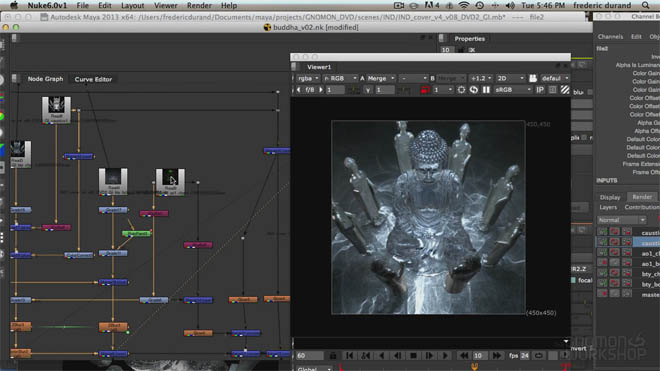This screenshot has height=371, width=660.
Task: Open the +1.2 zoom level dropdown
Action: click(x=481, y=78)
